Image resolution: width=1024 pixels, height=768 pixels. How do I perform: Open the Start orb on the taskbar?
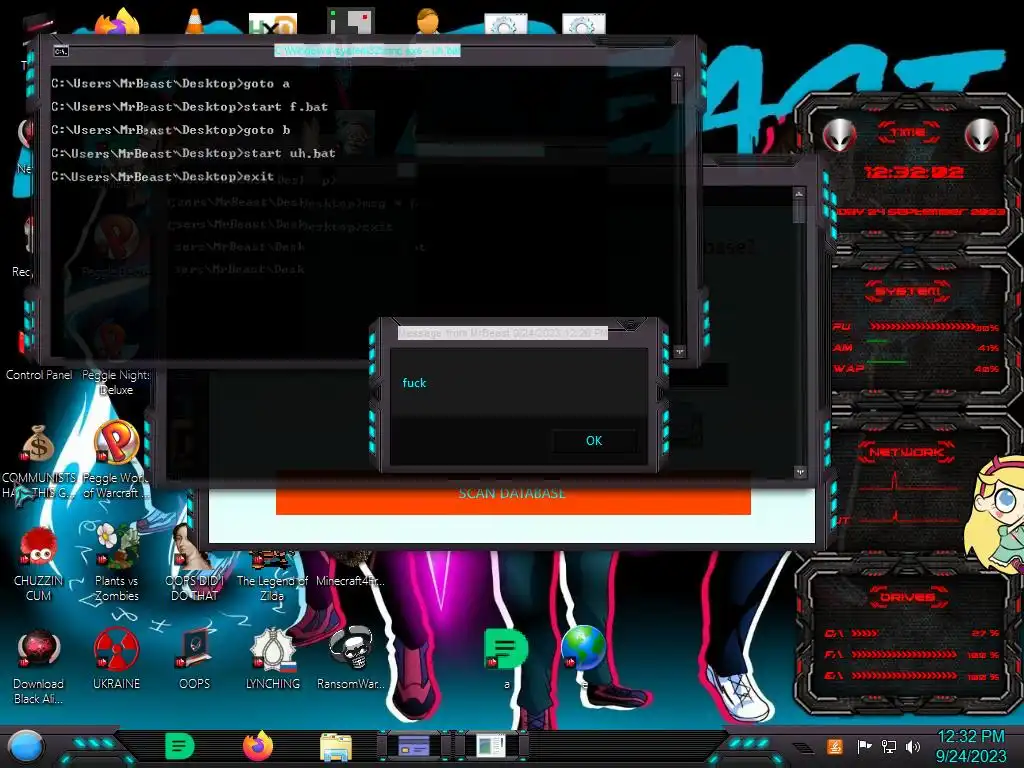[x=26, y=746]
